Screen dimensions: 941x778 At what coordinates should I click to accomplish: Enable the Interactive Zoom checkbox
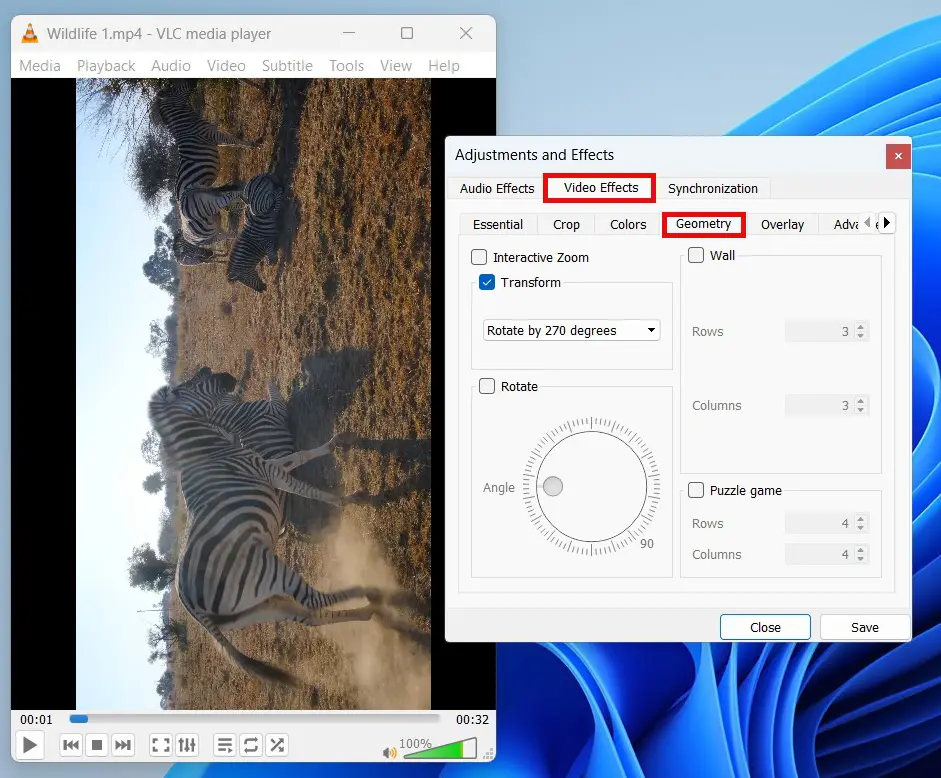pyautogui.click(x=479, y=257)
